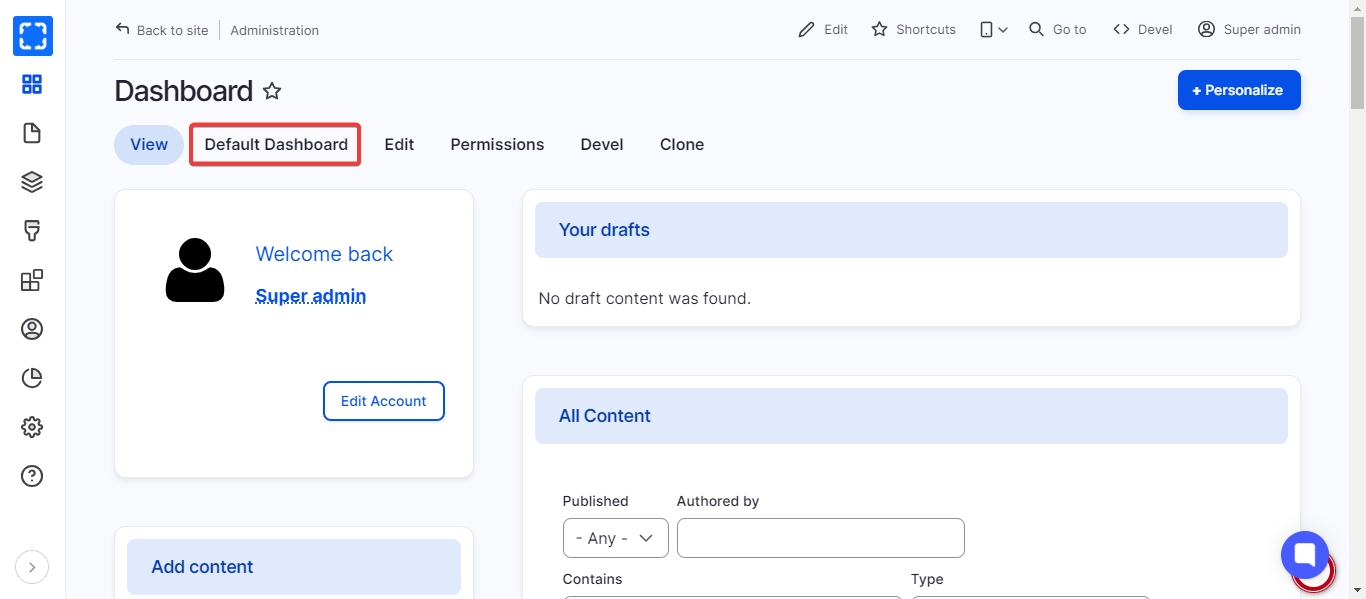The image size is (1366, 599).
Task: Expand the sidebar with arrow button
Action: pyautogui.click(x=32, y=567)
